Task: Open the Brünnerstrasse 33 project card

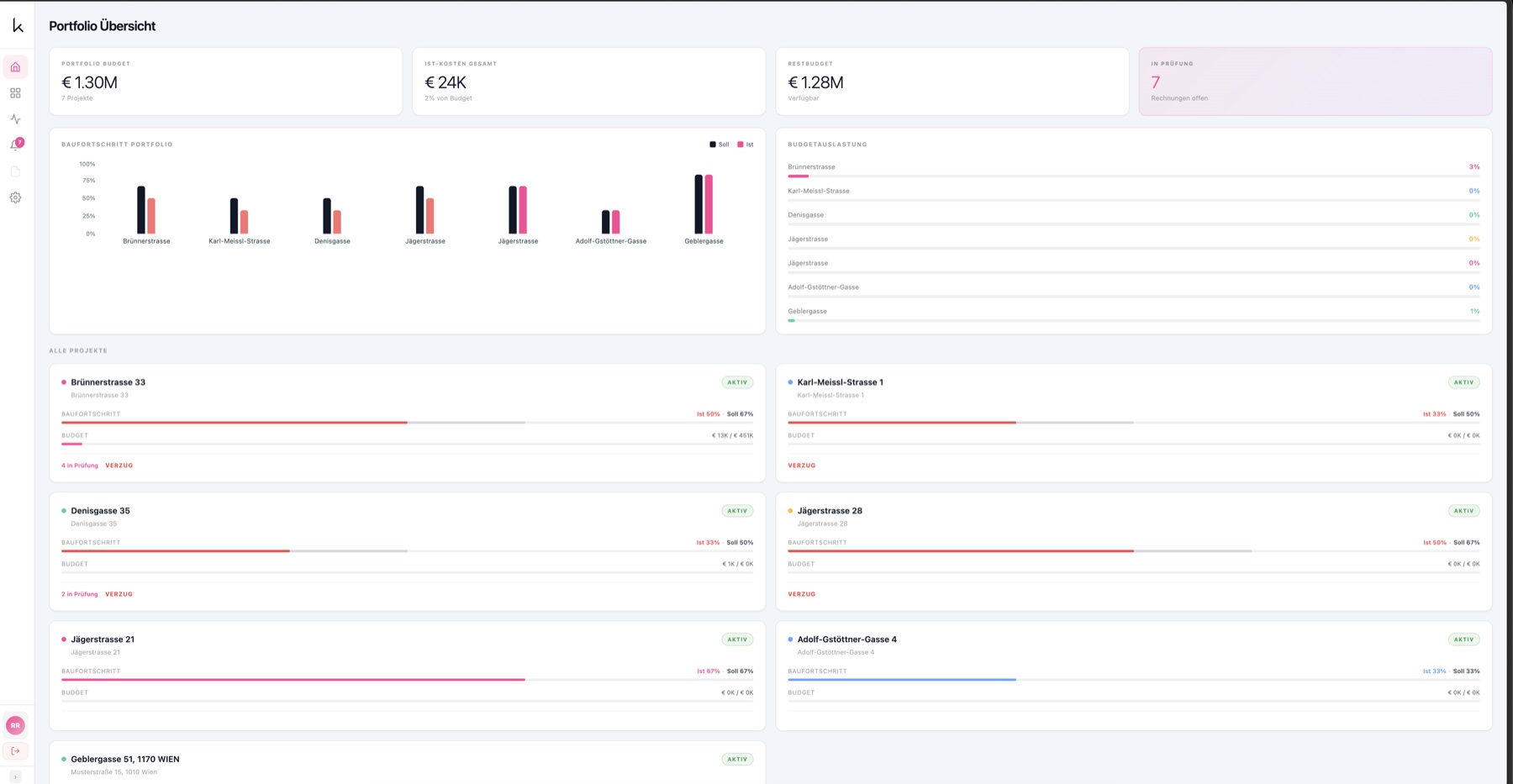Action: [x=408, y=423]
